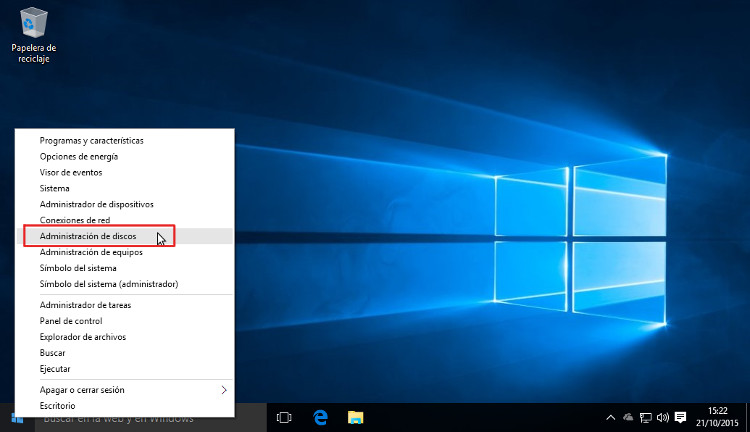Open Símbolo del sistema entry
This screenshot has height=432, width=750.
[x=124, y=268]
